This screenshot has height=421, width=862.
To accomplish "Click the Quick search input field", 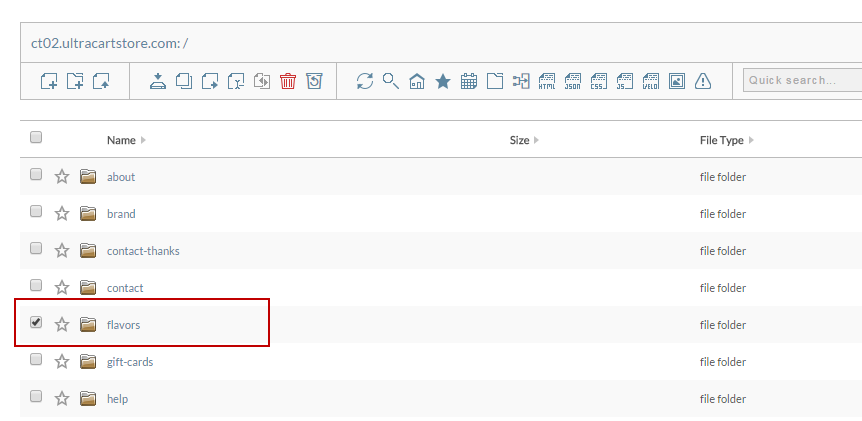I will coord(803,80).
